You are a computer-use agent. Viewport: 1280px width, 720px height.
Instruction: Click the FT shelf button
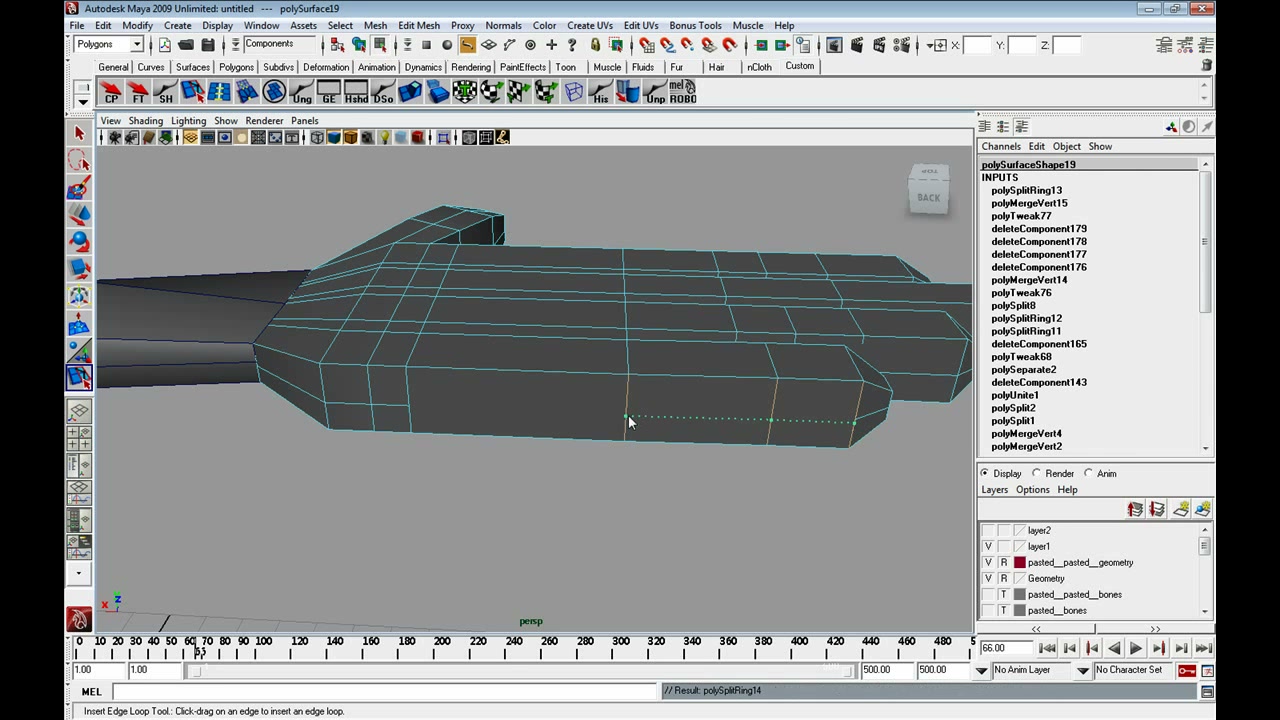point(138,93)
